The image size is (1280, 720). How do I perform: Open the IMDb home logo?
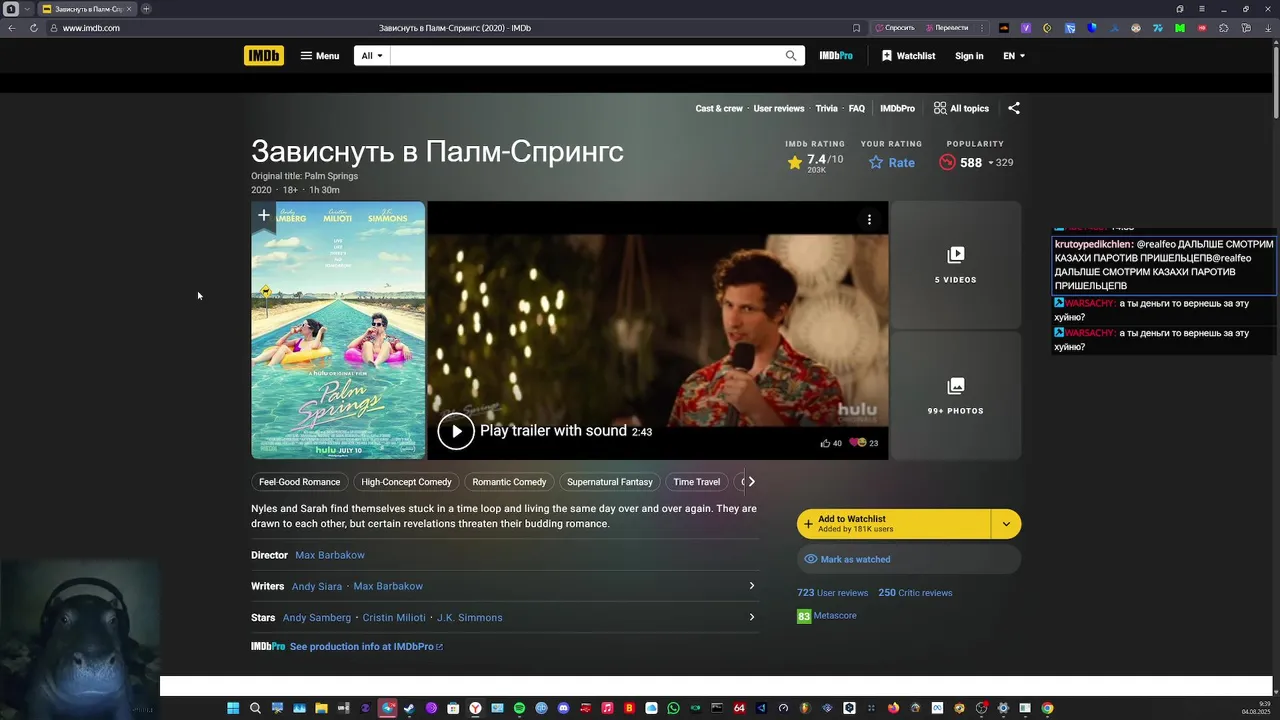264,56
